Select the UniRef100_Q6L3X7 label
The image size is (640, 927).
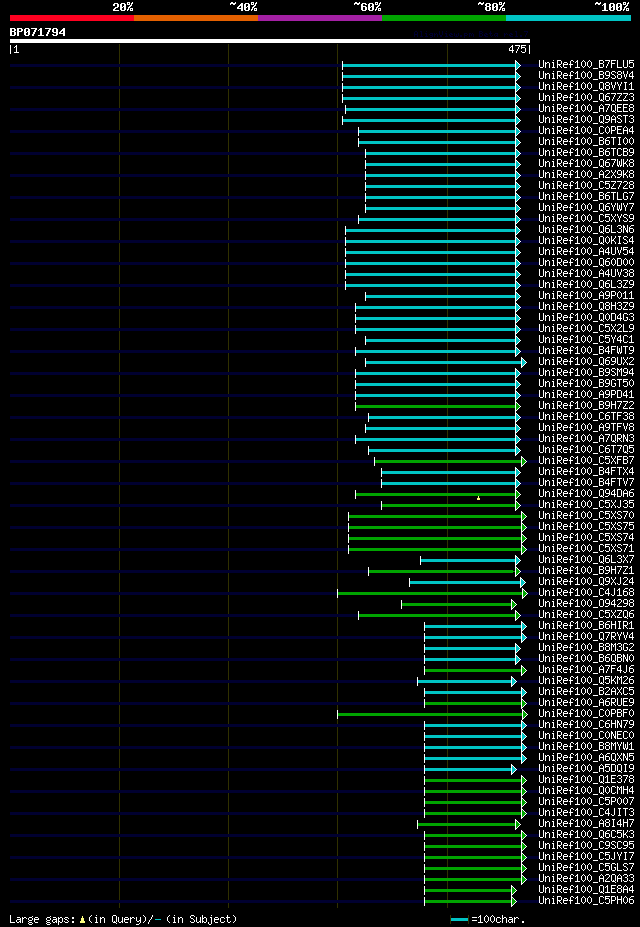click(586, 560)
